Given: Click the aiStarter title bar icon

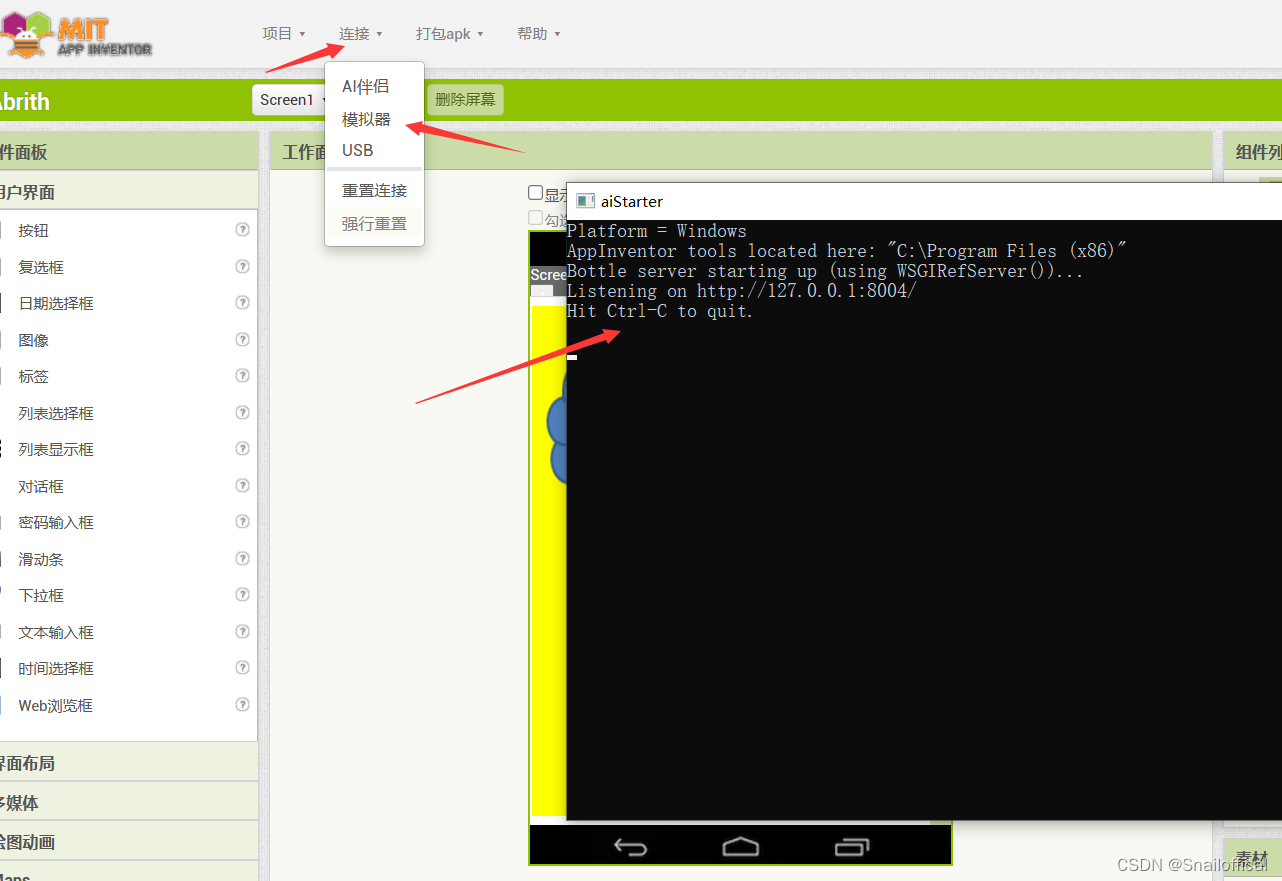Looking at the screenshot, I should pyautogui.click(x=584, y=200).
